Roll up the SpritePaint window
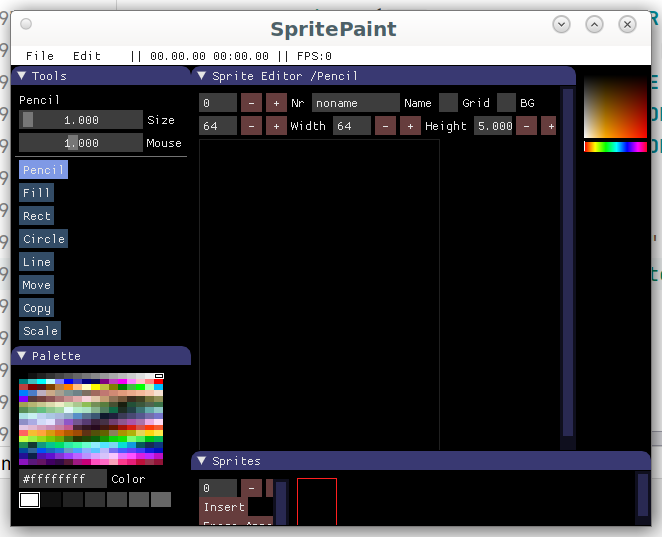Screen dimensions: 662x537 click(x=561, y=24)
